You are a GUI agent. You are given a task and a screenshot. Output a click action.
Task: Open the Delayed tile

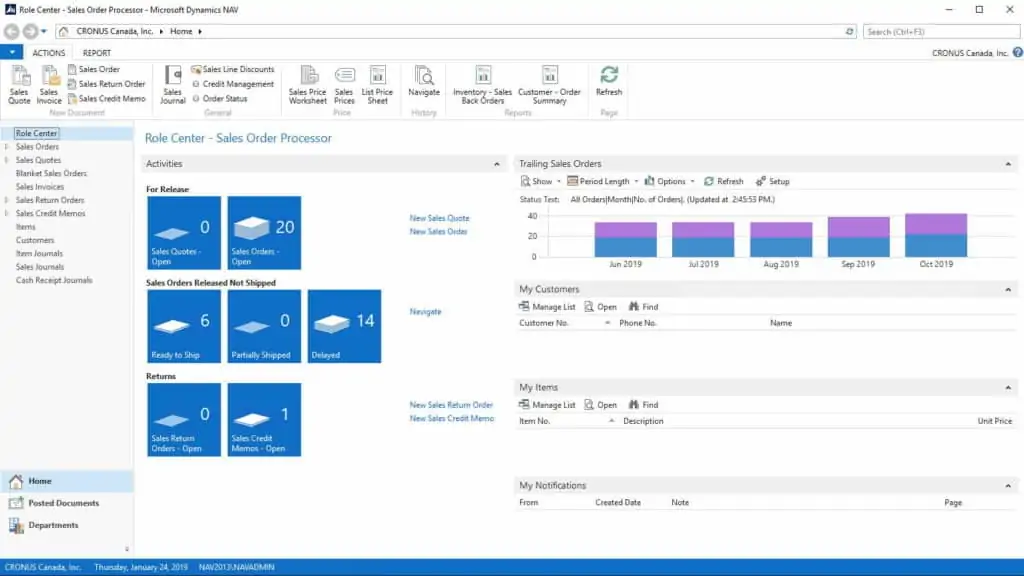tap(344, 326)
